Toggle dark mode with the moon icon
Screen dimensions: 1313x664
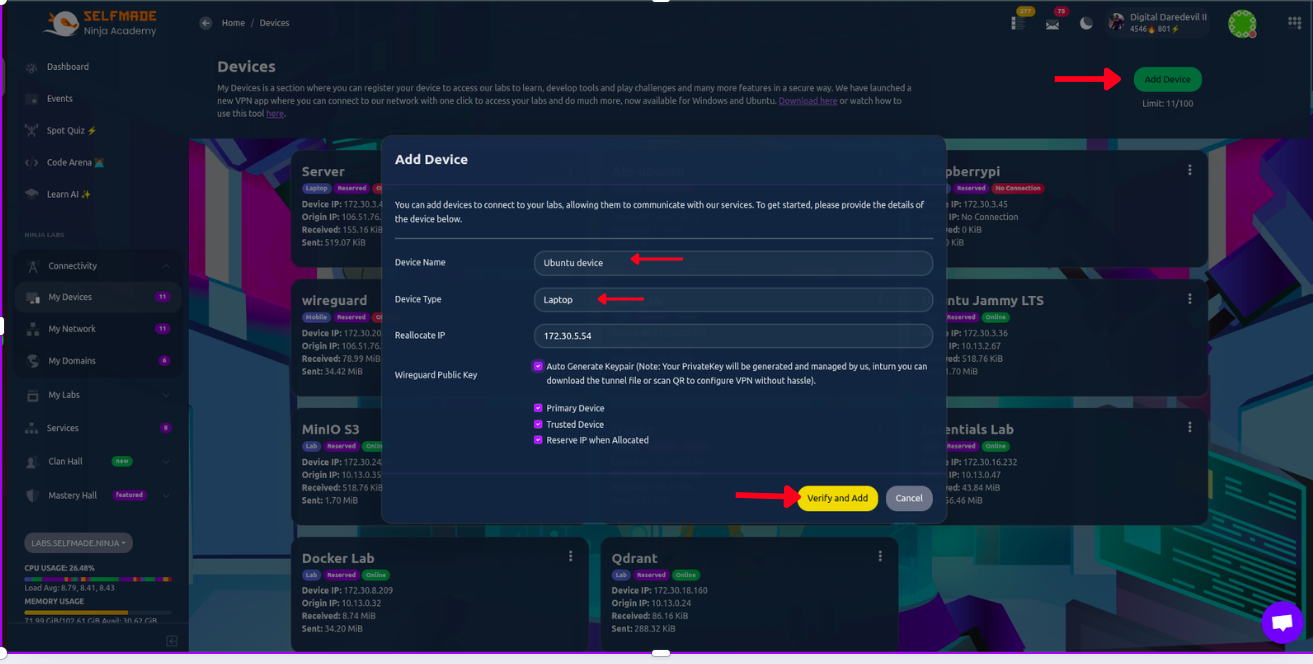click(x=1086, y=24)
